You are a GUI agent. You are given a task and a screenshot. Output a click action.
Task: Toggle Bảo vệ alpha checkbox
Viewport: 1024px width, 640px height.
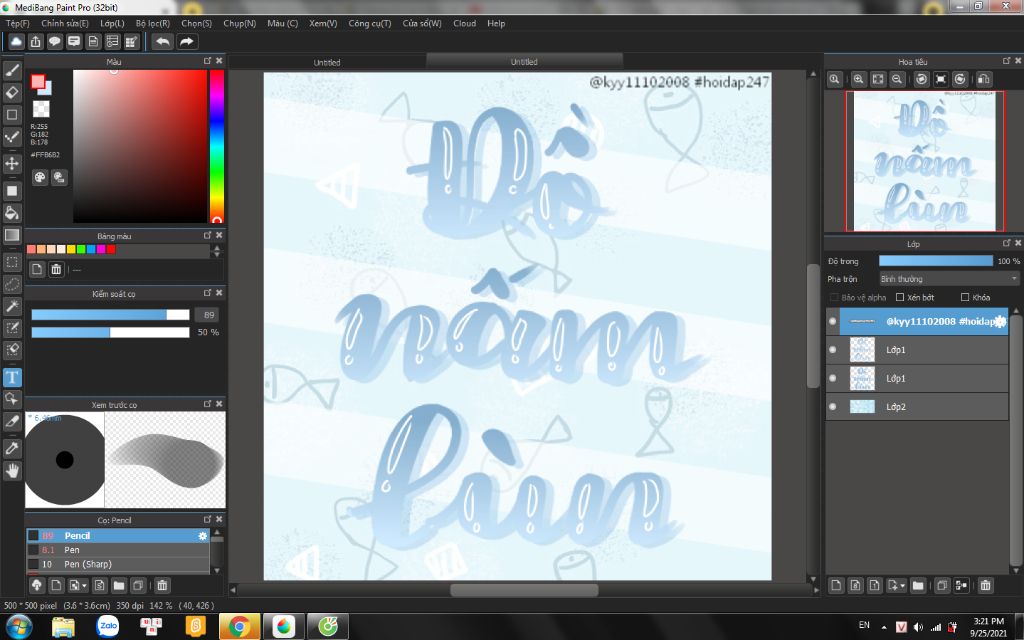pos(834,297)
